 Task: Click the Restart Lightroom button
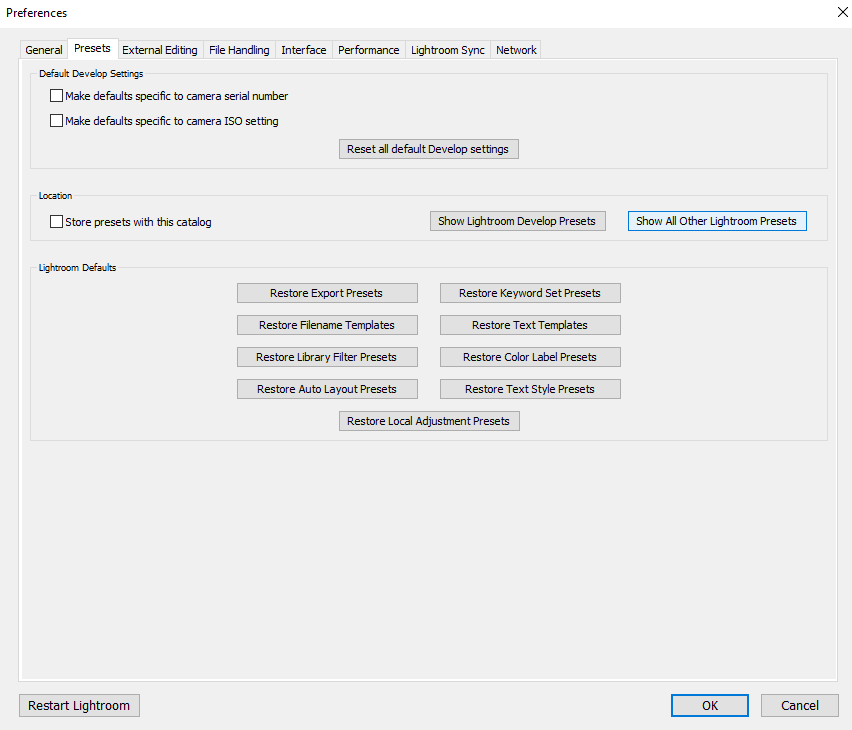(x=79, y=706)
